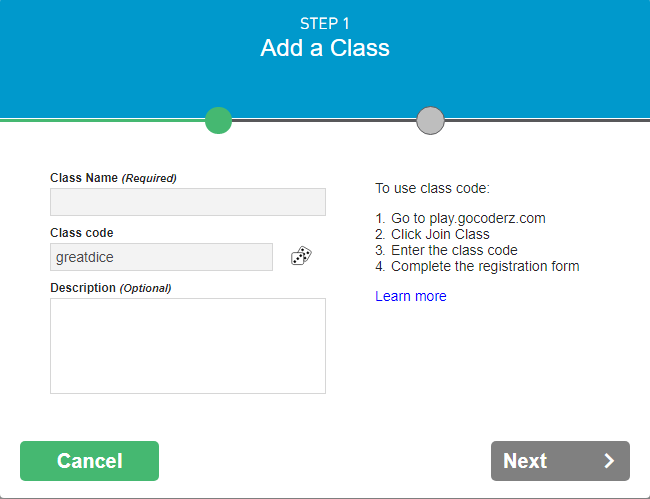Click the green step one circle
Viewport: 650px width, 499px height.
218,120
